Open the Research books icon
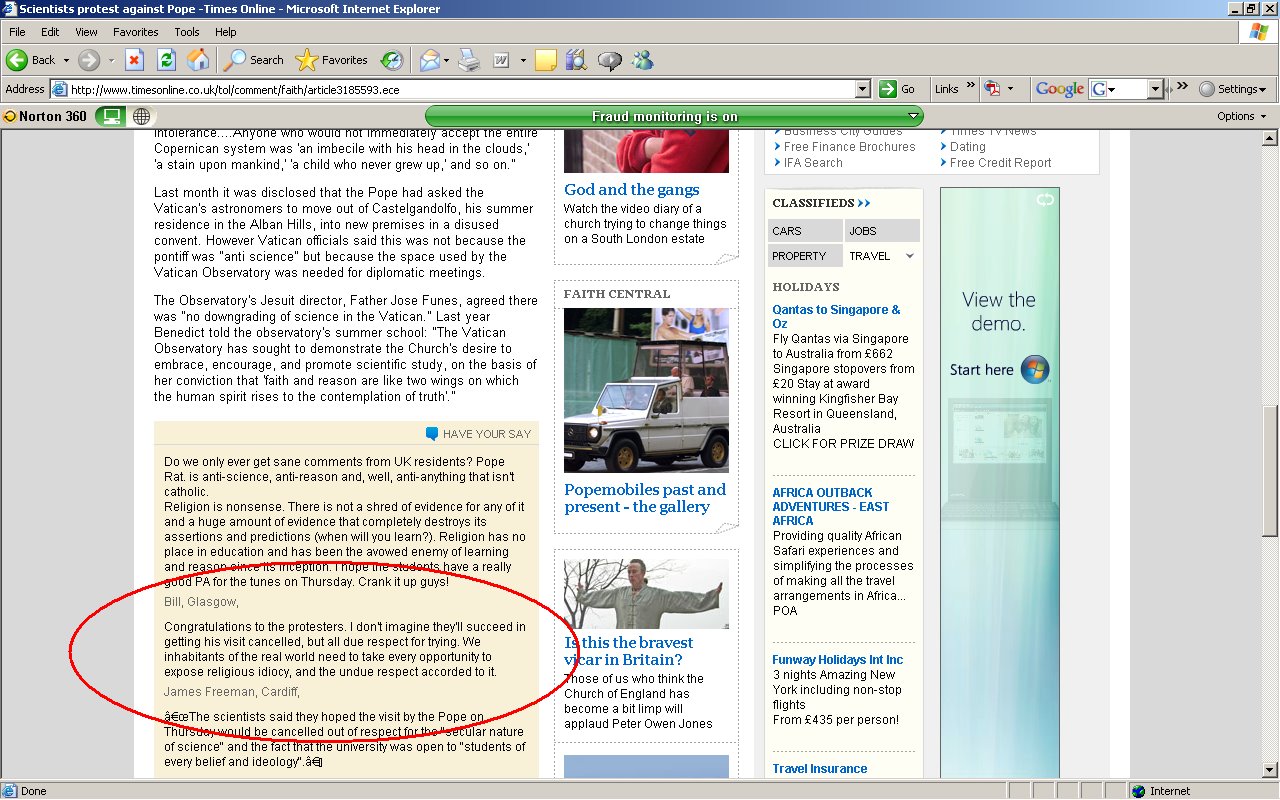 pos(576,60)
